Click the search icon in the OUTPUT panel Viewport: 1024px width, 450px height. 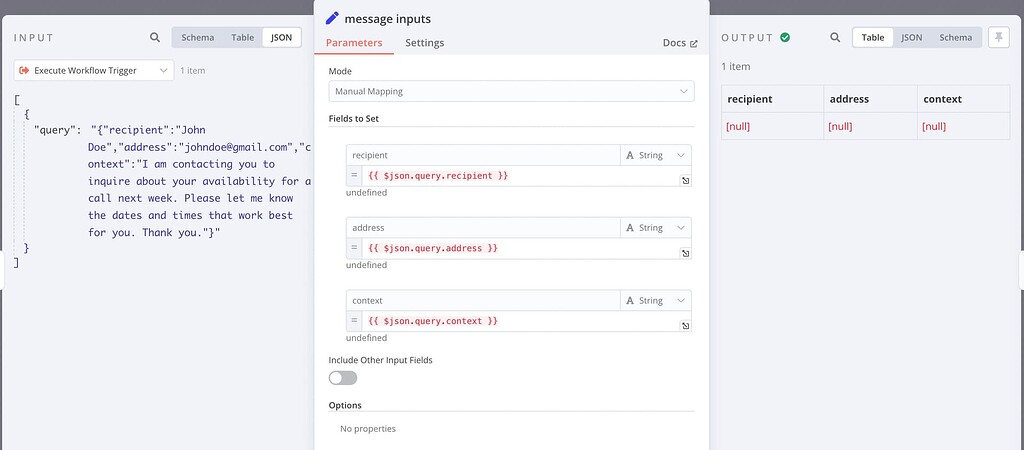tap(835, 37)
